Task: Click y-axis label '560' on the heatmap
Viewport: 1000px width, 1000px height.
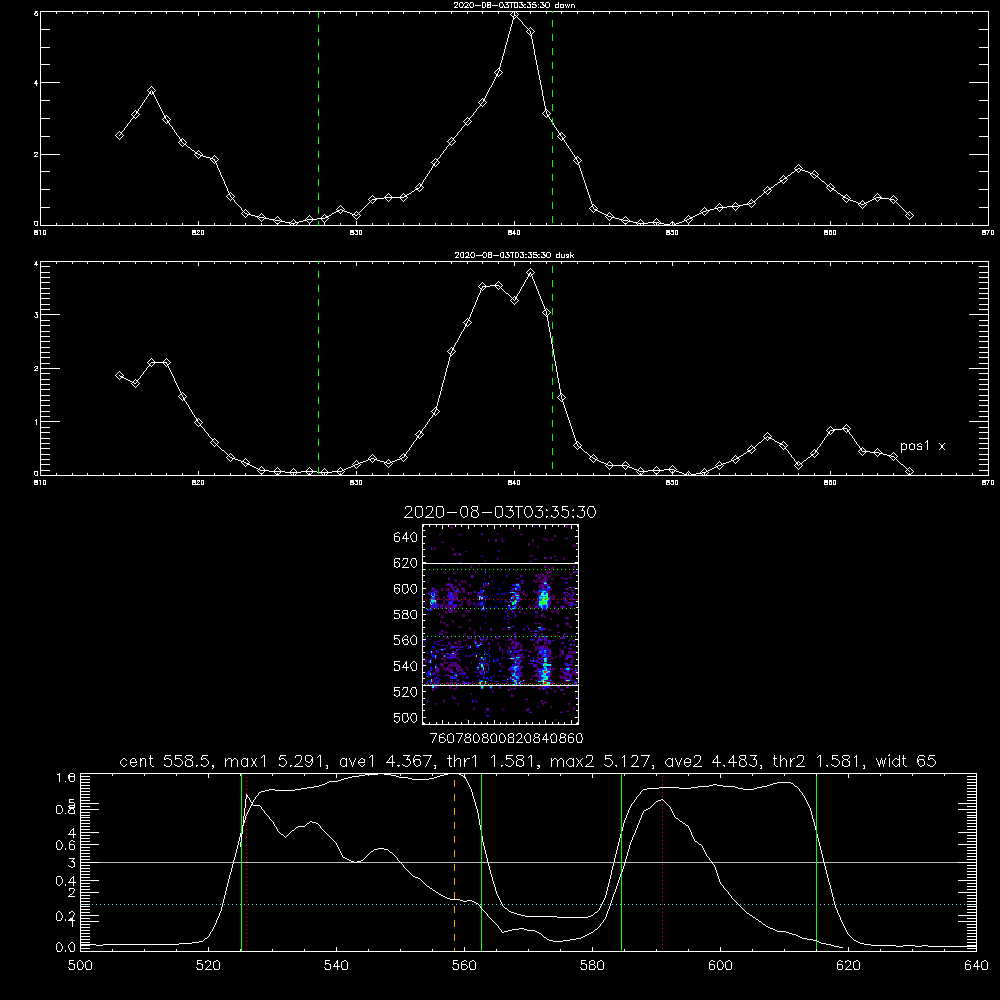Action: [405, 640]
